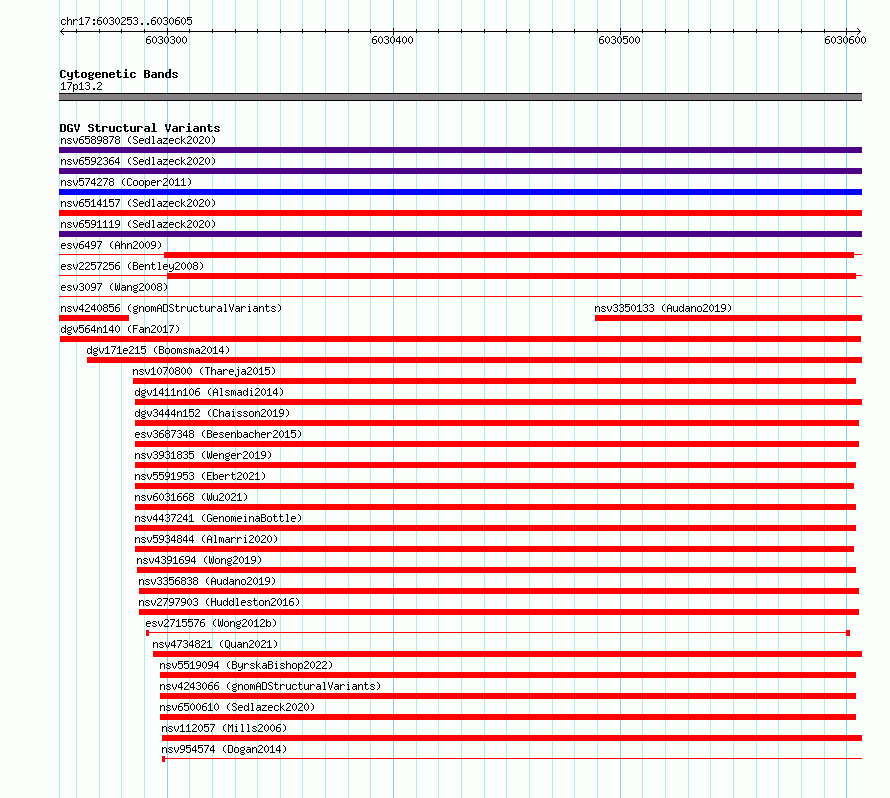
Task: Click nsv2797903 (Huddleston2016) label
Action: 219,602
